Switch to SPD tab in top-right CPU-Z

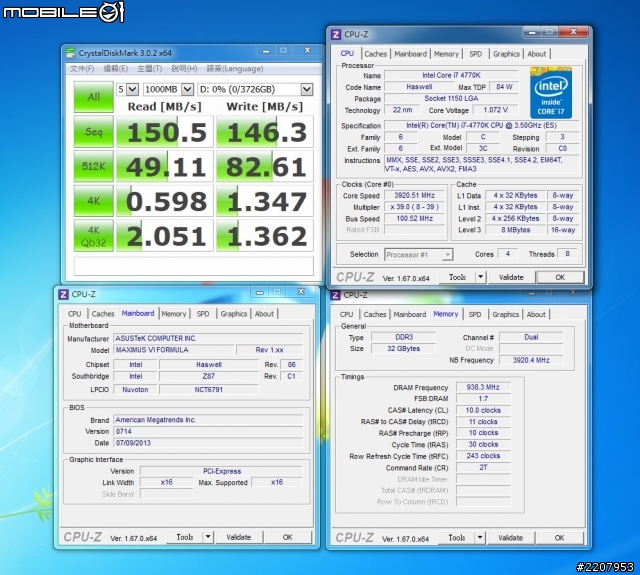pos(476,54)
